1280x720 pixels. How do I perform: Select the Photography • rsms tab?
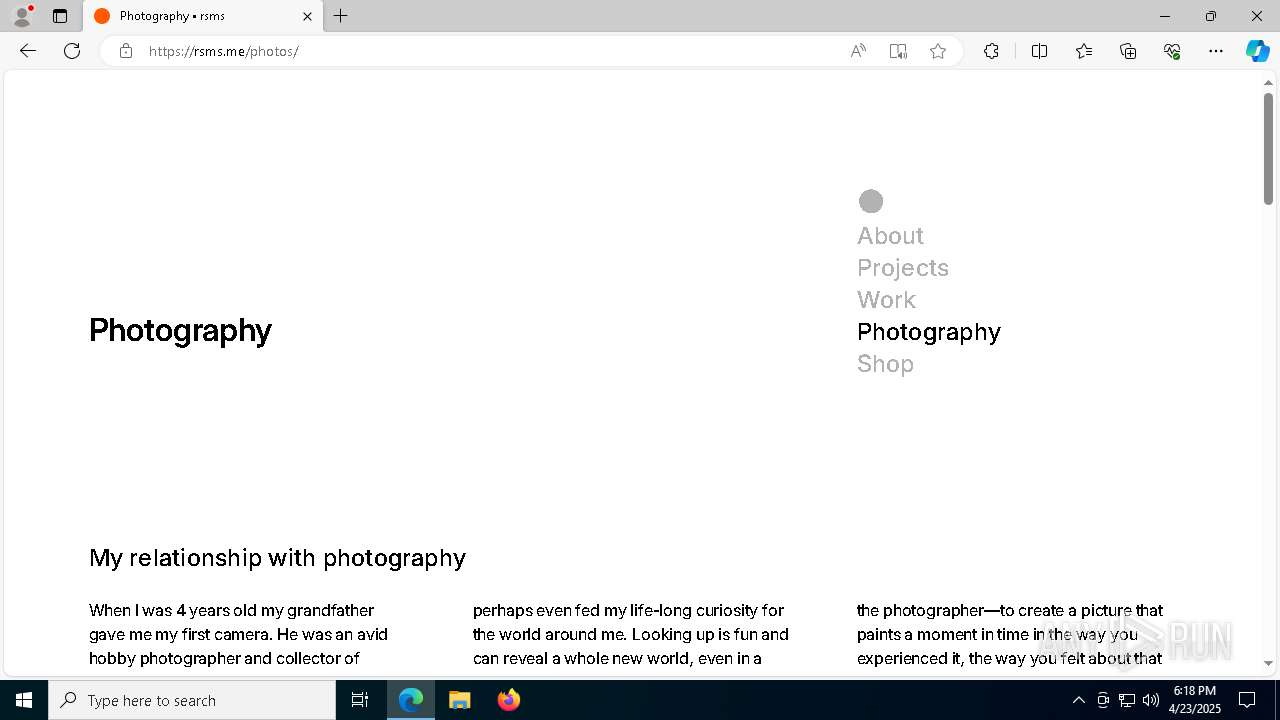tap(203, 16)
